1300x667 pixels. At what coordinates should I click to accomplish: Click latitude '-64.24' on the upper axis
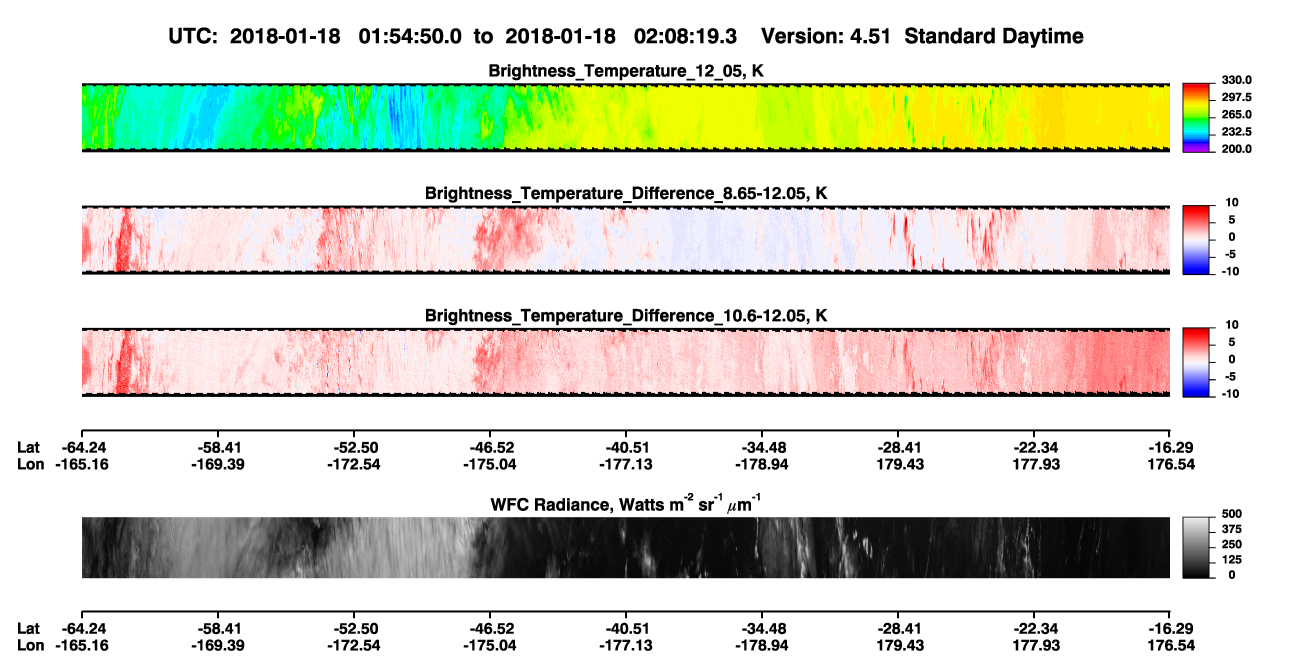click(82, 447)
